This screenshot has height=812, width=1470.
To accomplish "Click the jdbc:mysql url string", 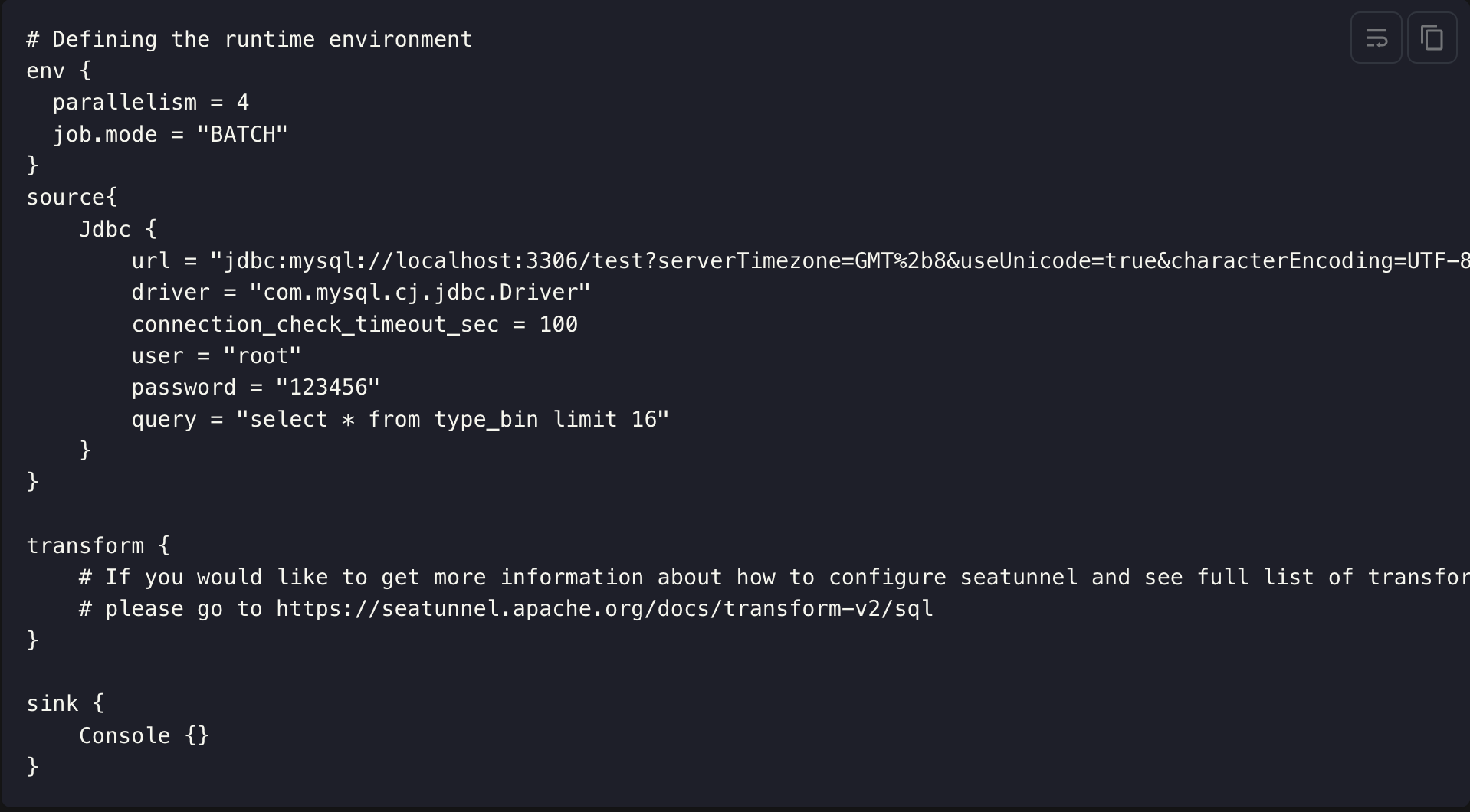I will (x=840, y=261).
